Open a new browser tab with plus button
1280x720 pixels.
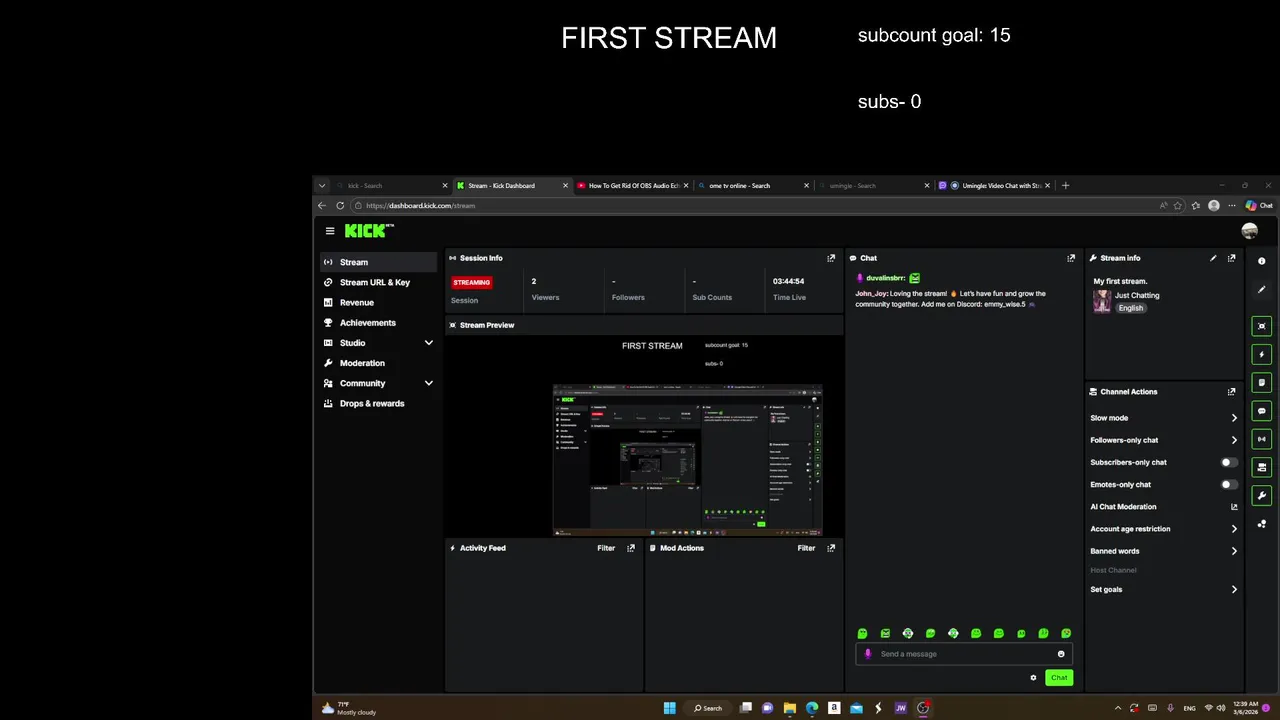click(1065, 186)
